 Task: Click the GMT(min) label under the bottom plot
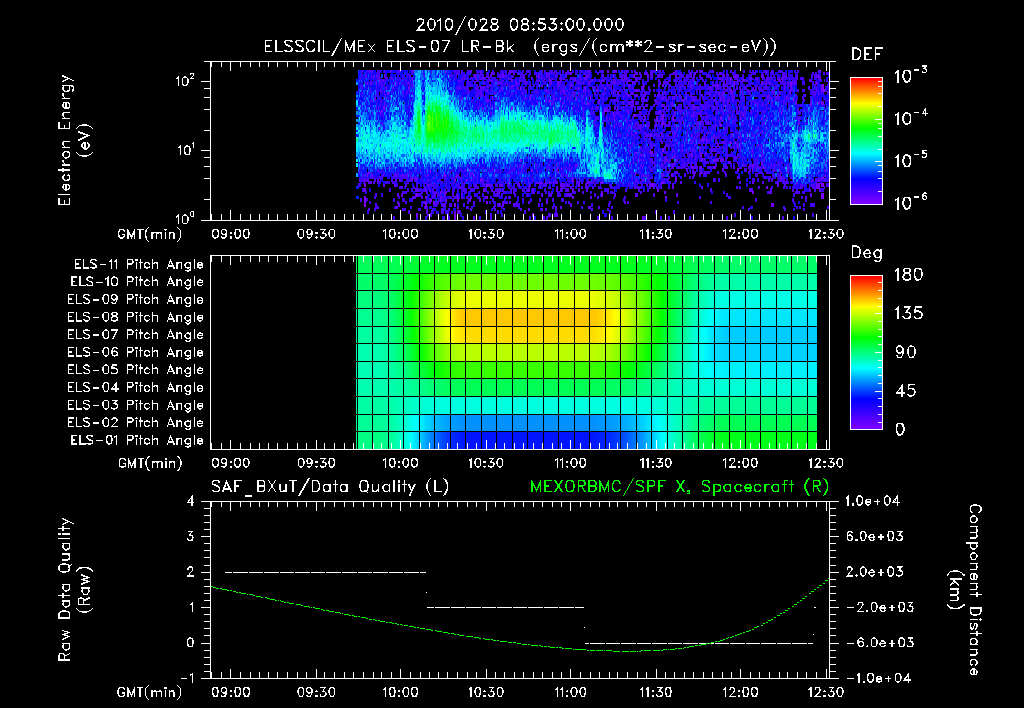150,692
